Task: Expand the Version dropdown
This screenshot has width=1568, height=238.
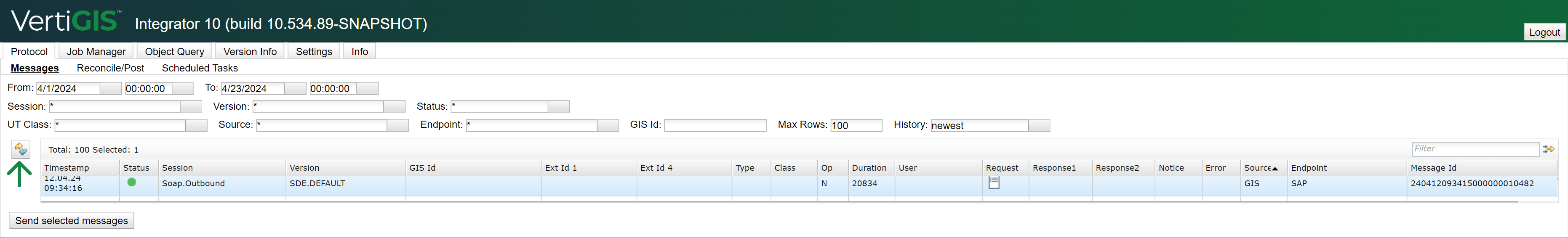Action: pos(395,107)
